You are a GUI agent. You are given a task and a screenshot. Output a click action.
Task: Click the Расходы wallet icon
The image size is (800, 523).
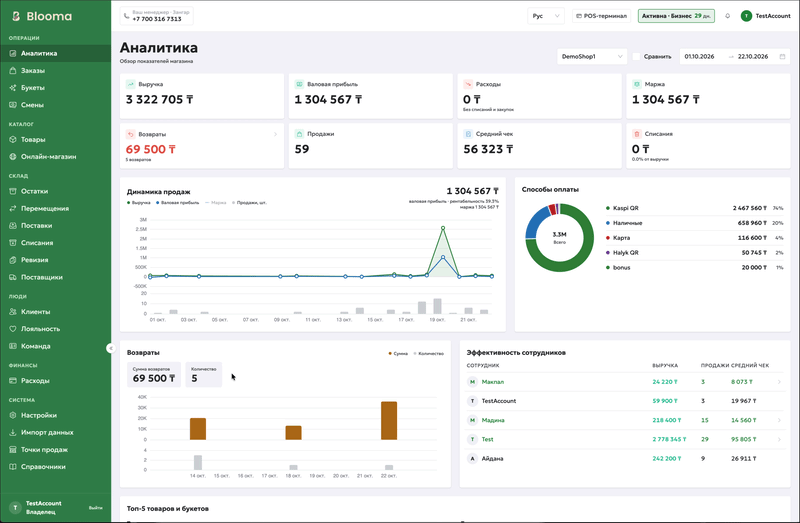click(x=13, y=381)
